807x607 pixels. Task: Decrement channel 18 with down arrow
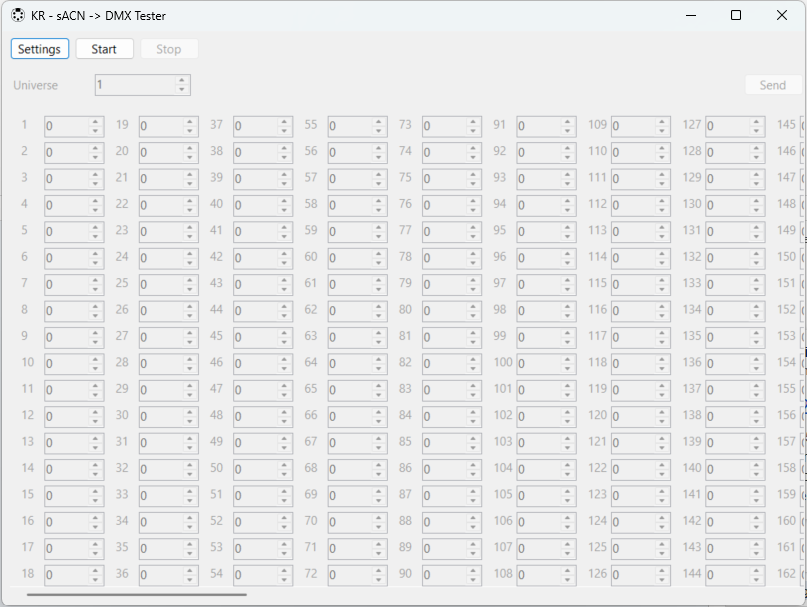(95, 580)
